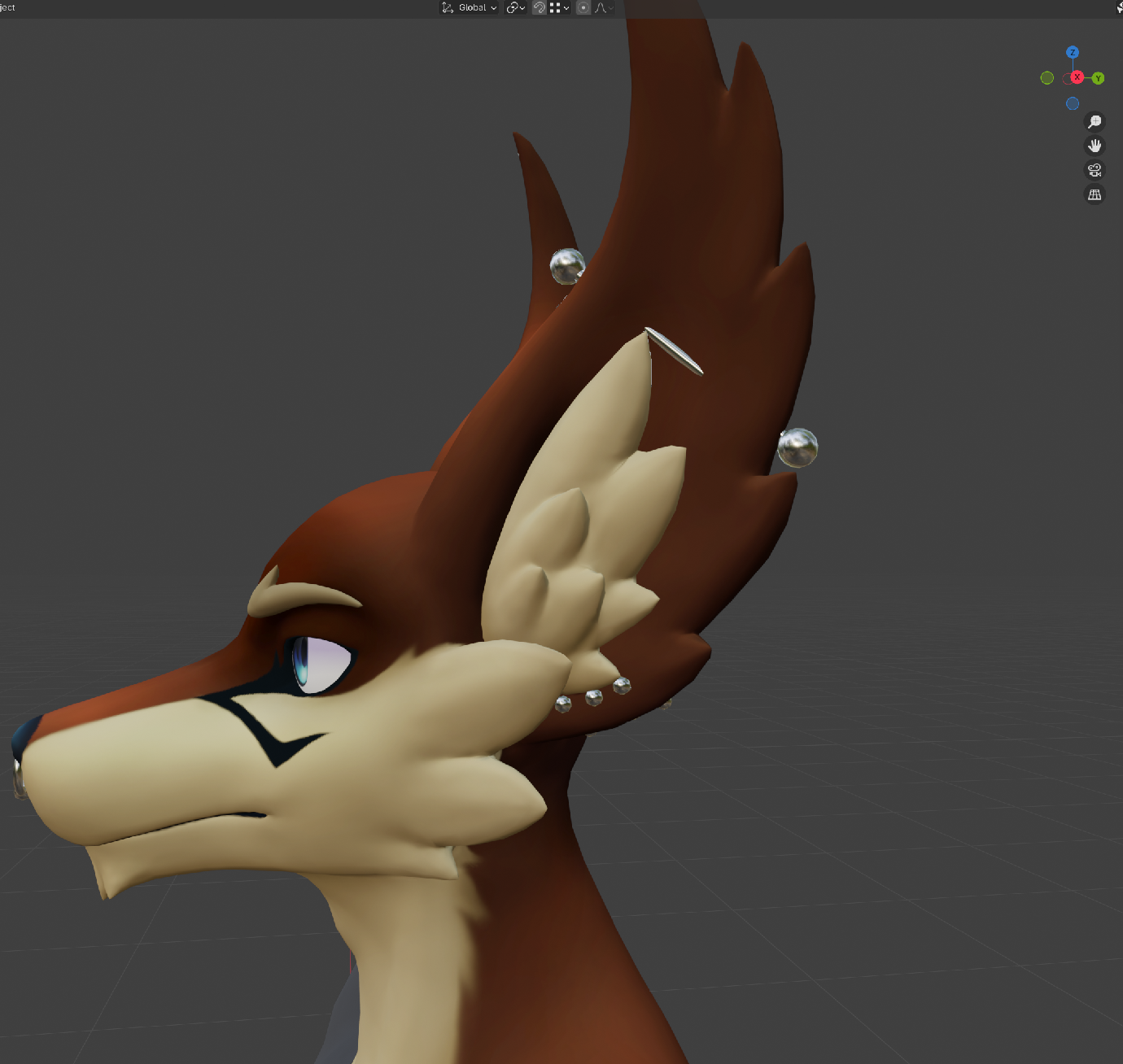Select the silver spike ear piercing

click(x=675, y=351)
